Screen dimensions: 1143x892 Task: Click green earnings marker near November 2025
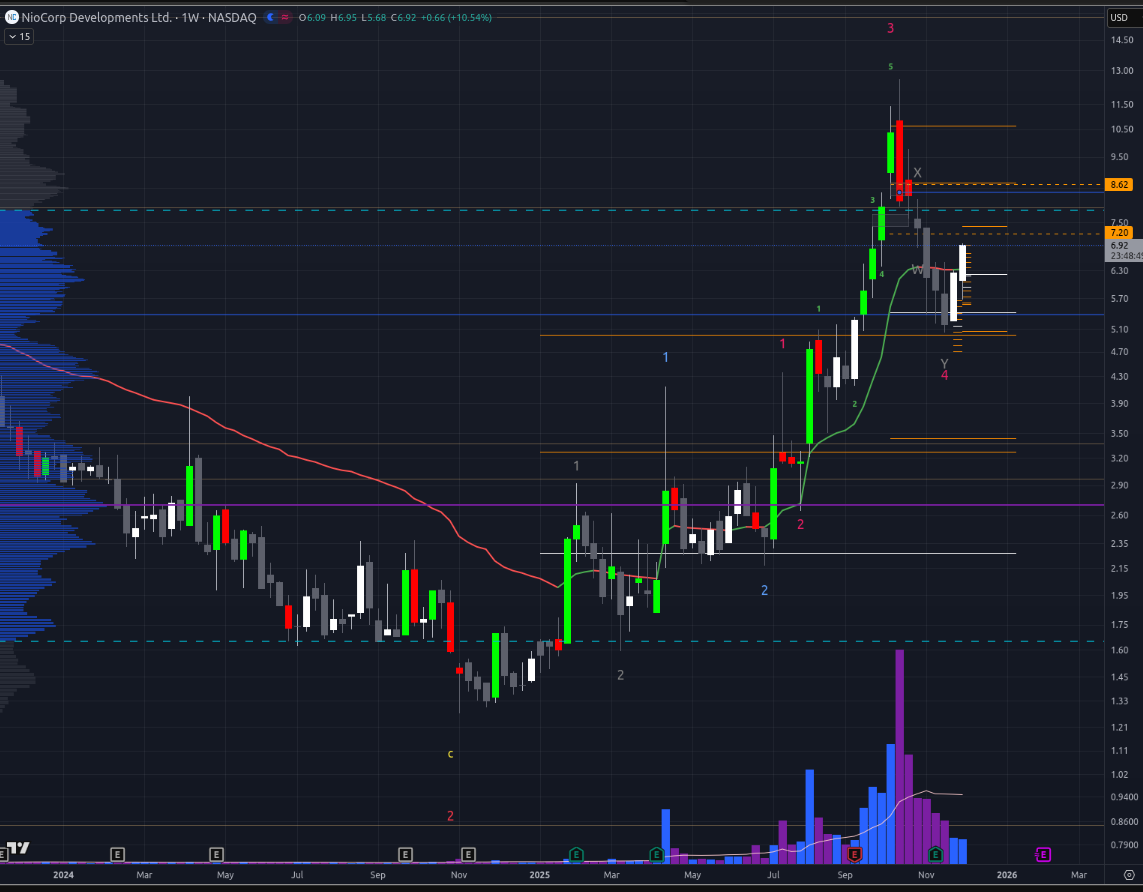(x=935, y=854)
